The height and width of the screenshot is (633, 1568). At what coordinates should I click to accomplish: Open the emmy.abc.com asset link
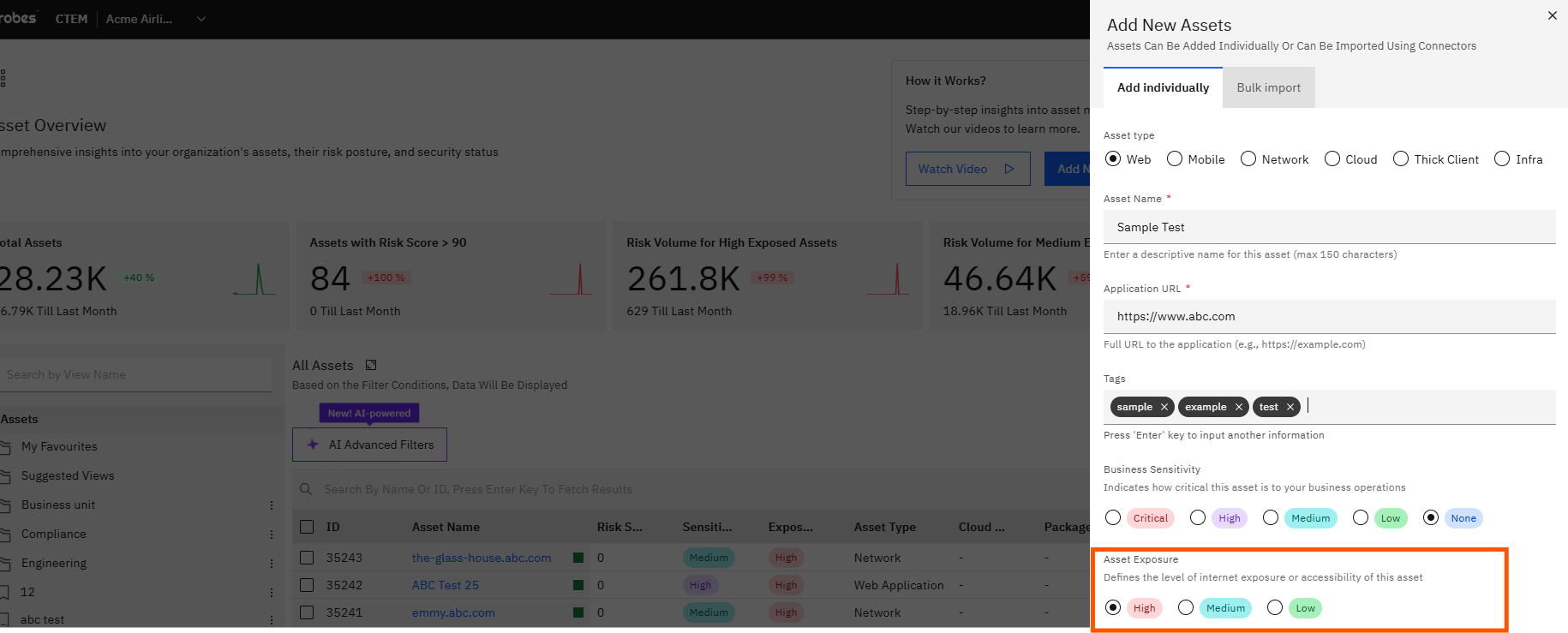click(453, 612)
